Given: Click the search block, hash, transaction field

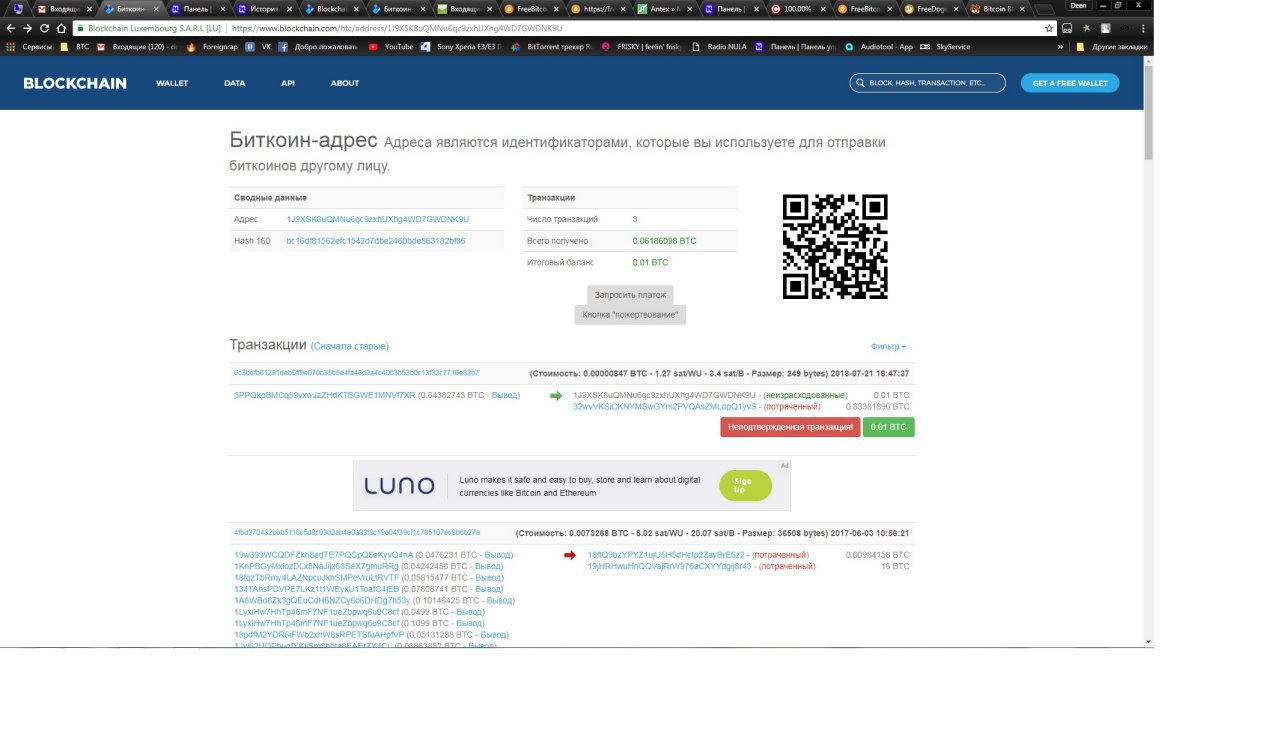Looking at the screenshot, I should (928, 83).
